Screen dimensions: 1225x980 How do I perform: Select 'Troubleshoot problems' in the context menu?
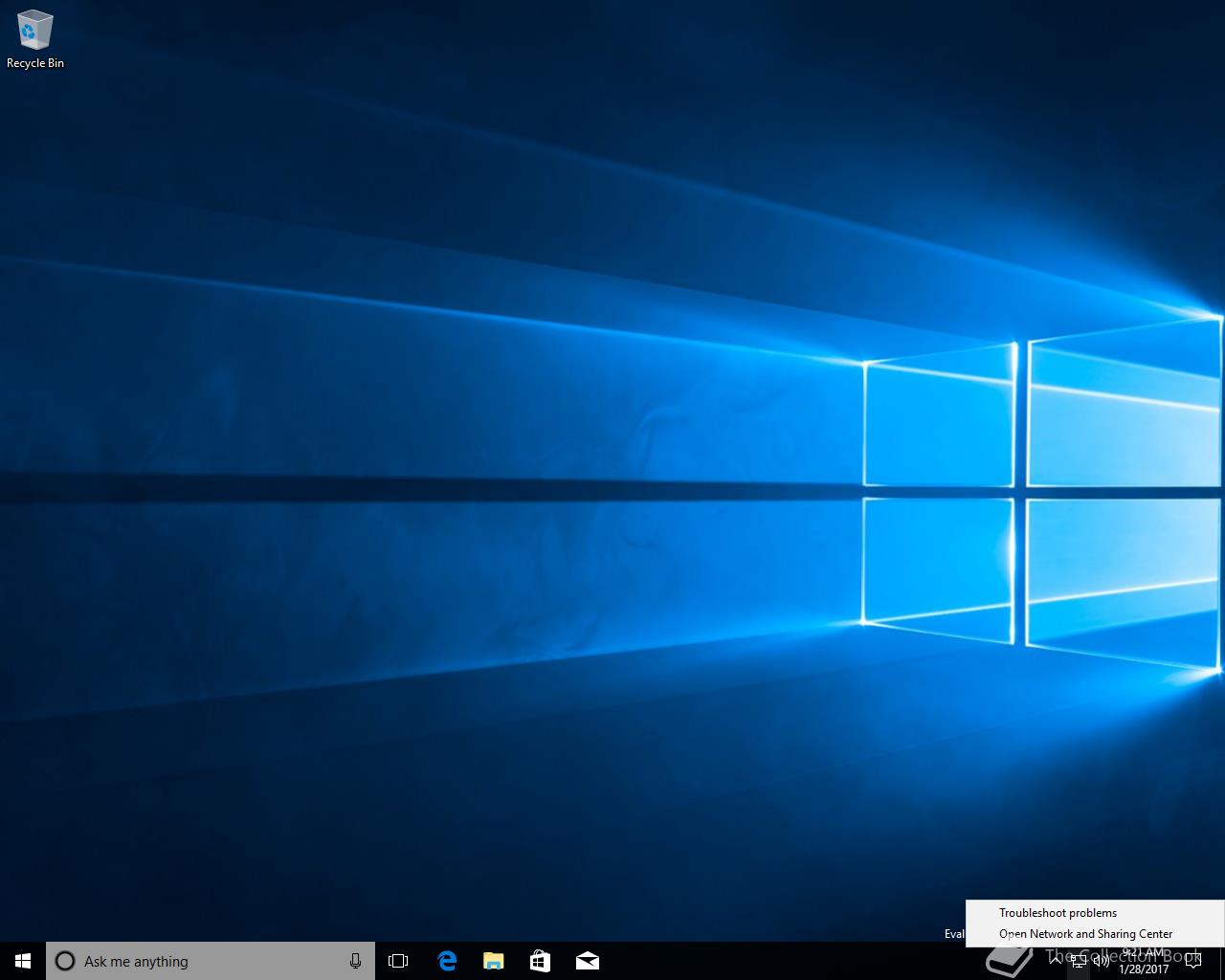1095,913
